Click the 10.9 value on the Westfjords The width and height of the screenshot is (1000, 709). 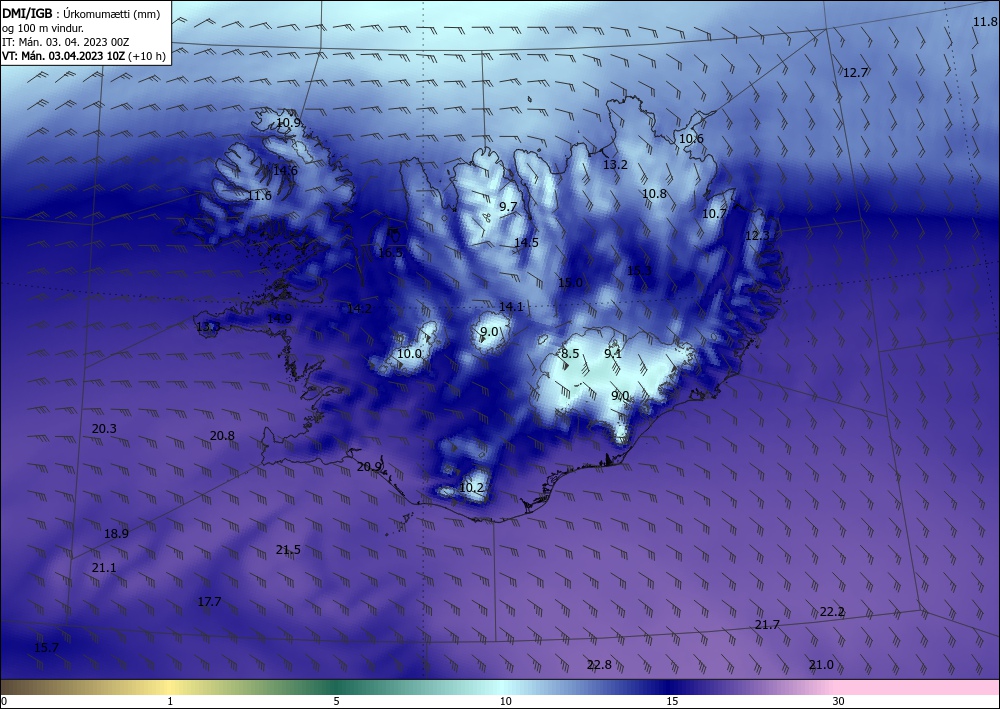[x=288, y=122]
